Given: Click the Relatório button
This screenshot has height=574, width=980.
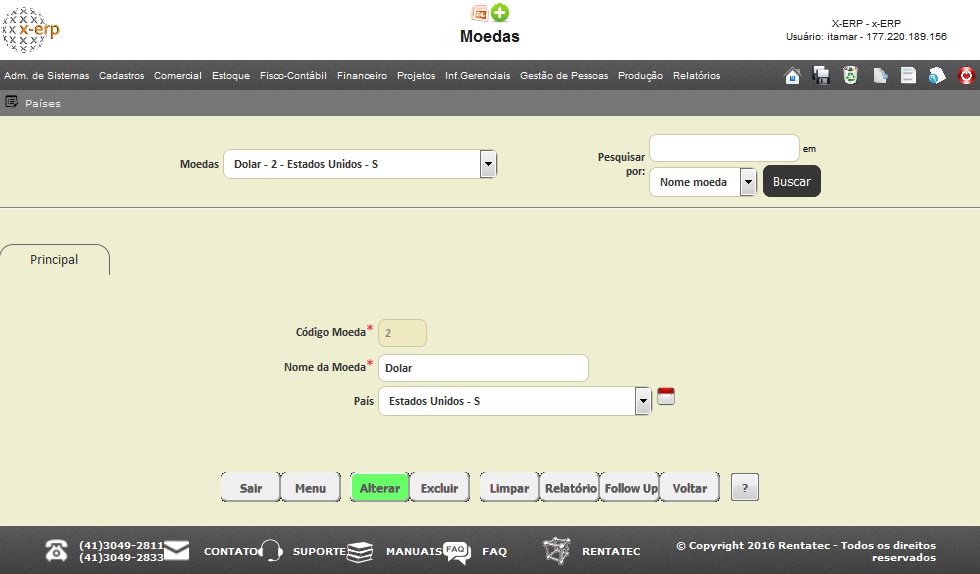Looking at the screenshot, I should [x=570, y=488].
